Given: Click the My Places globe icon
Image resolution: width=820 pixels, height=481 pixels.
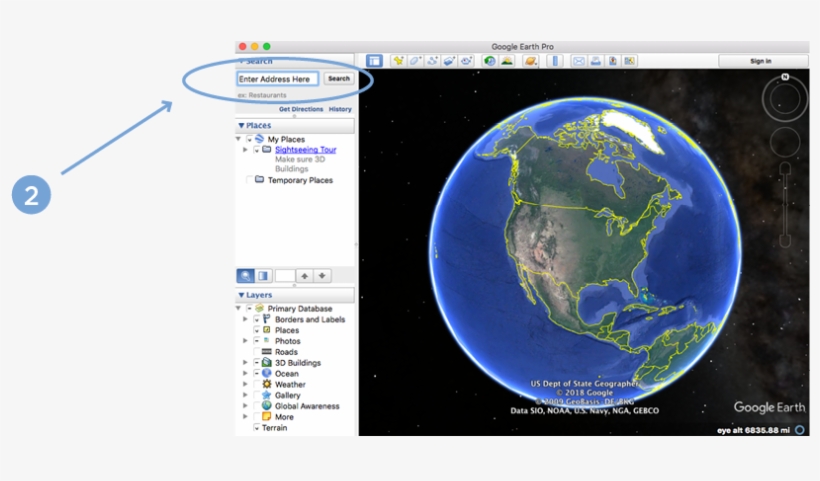Looking at the screenshot, I should (259, 139).
